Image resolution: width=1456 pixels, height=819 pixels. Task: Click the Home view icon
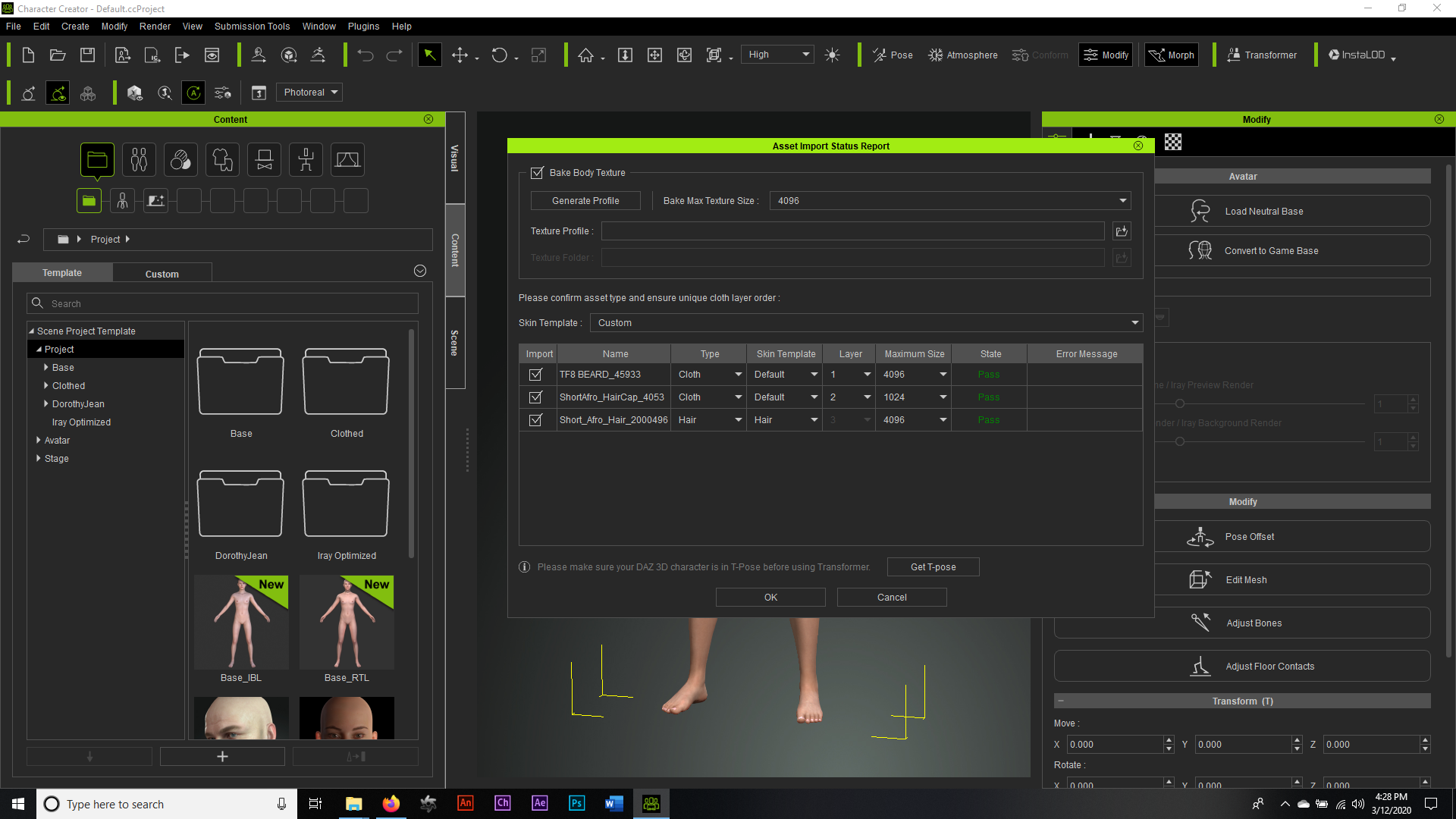pyautogui.click(x=585, y=55)
